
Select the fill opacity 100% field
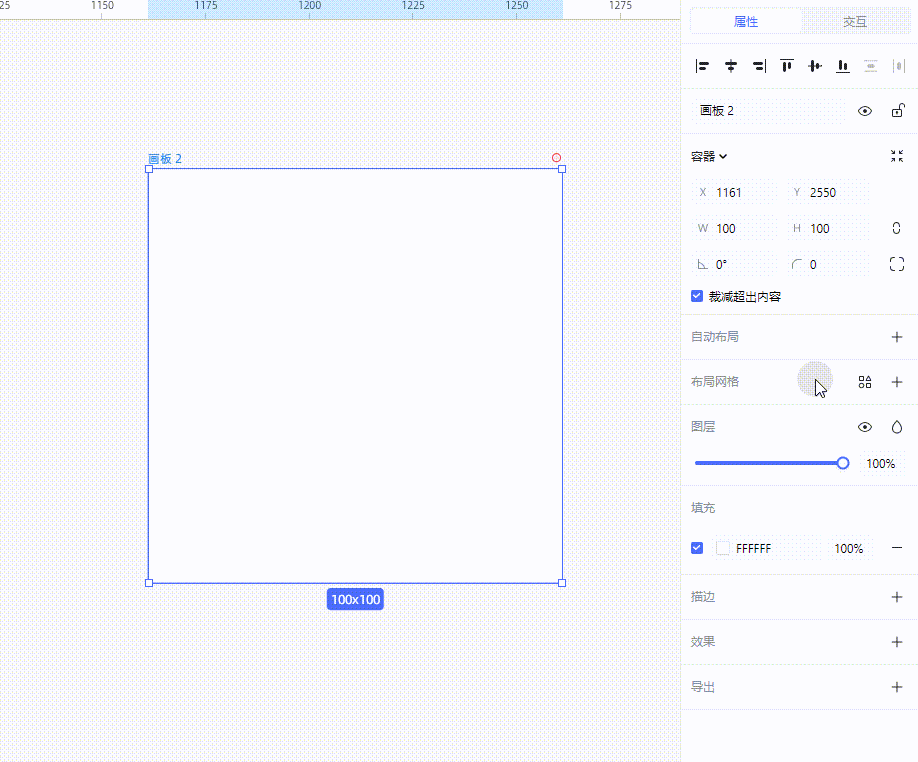coord(849,548)
